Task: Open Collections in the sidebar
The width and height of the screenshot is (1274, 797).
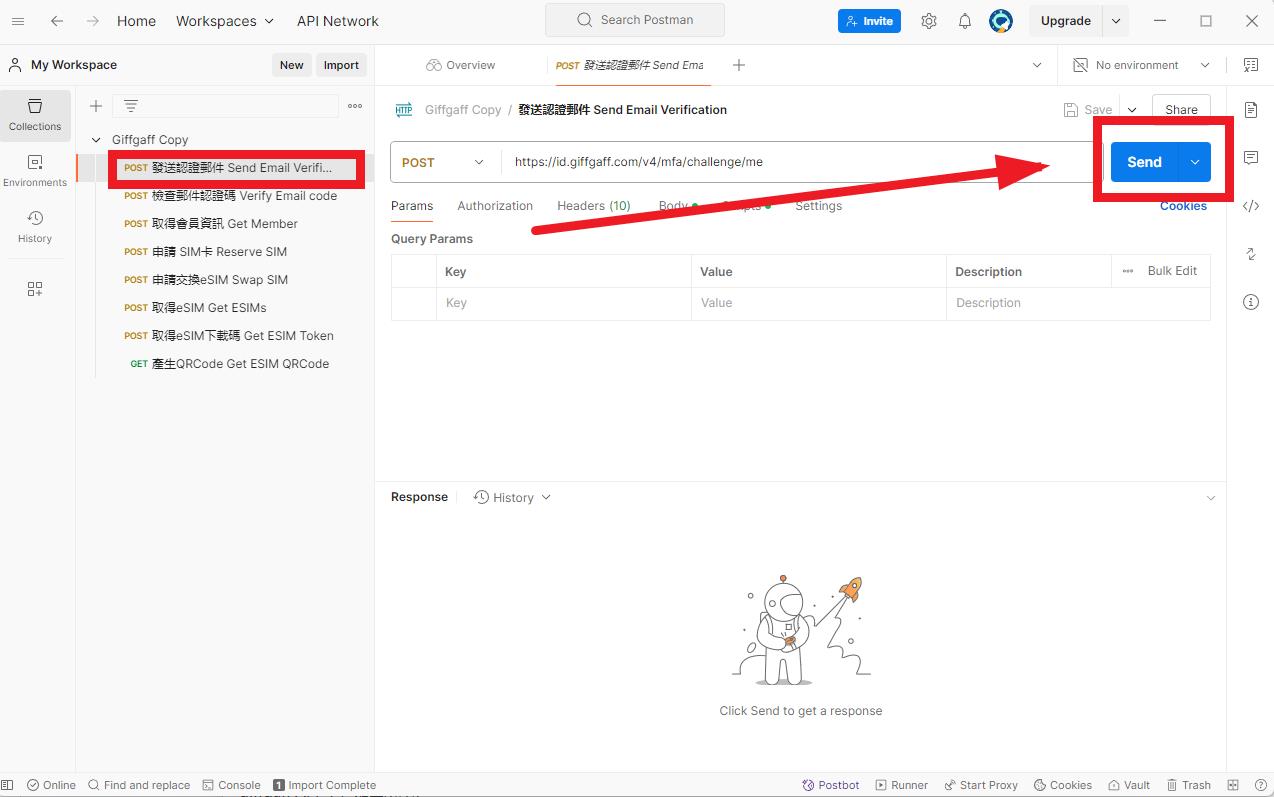Action: [x=35, y=115]
